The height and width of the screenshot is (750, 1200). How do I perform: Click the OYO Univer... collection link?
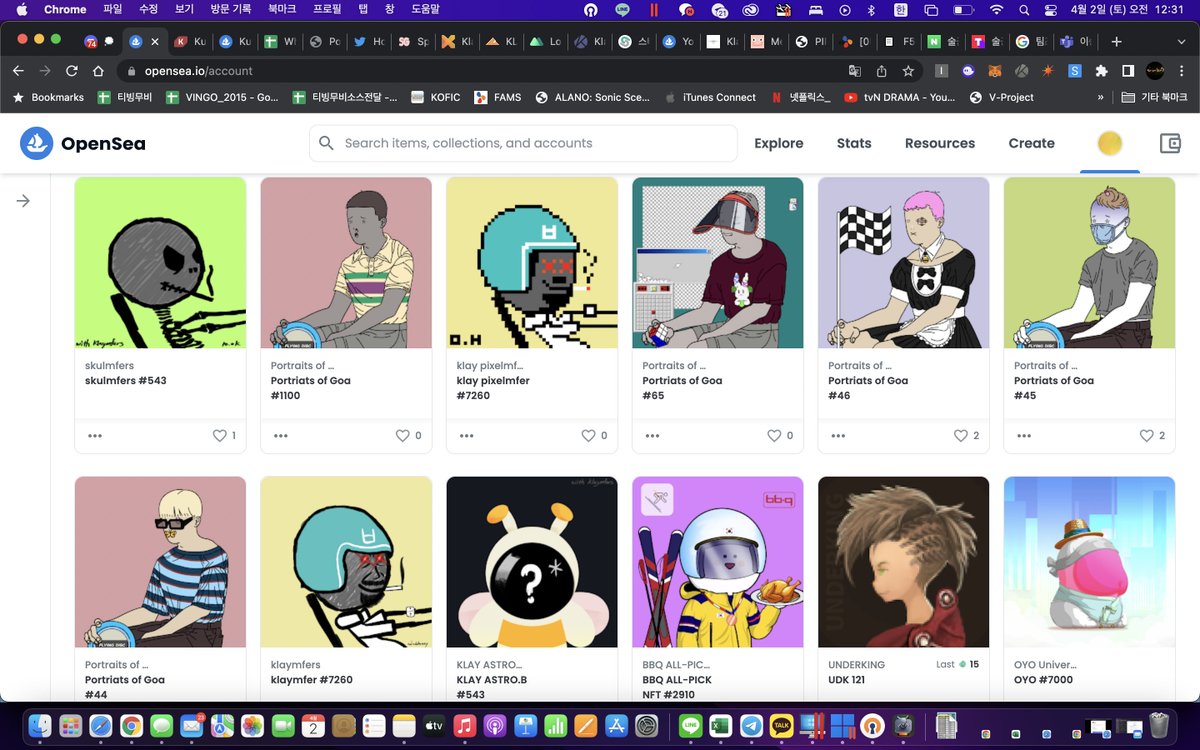coord(1045,665)
